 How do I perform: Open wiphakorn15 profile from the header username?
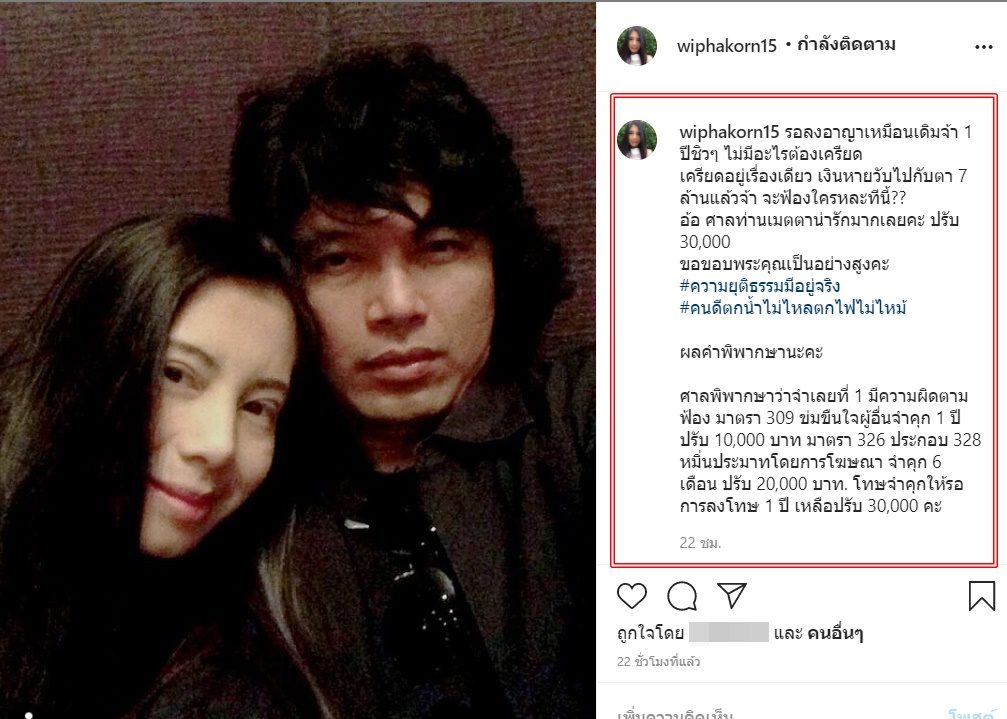(x=726, y=46)
